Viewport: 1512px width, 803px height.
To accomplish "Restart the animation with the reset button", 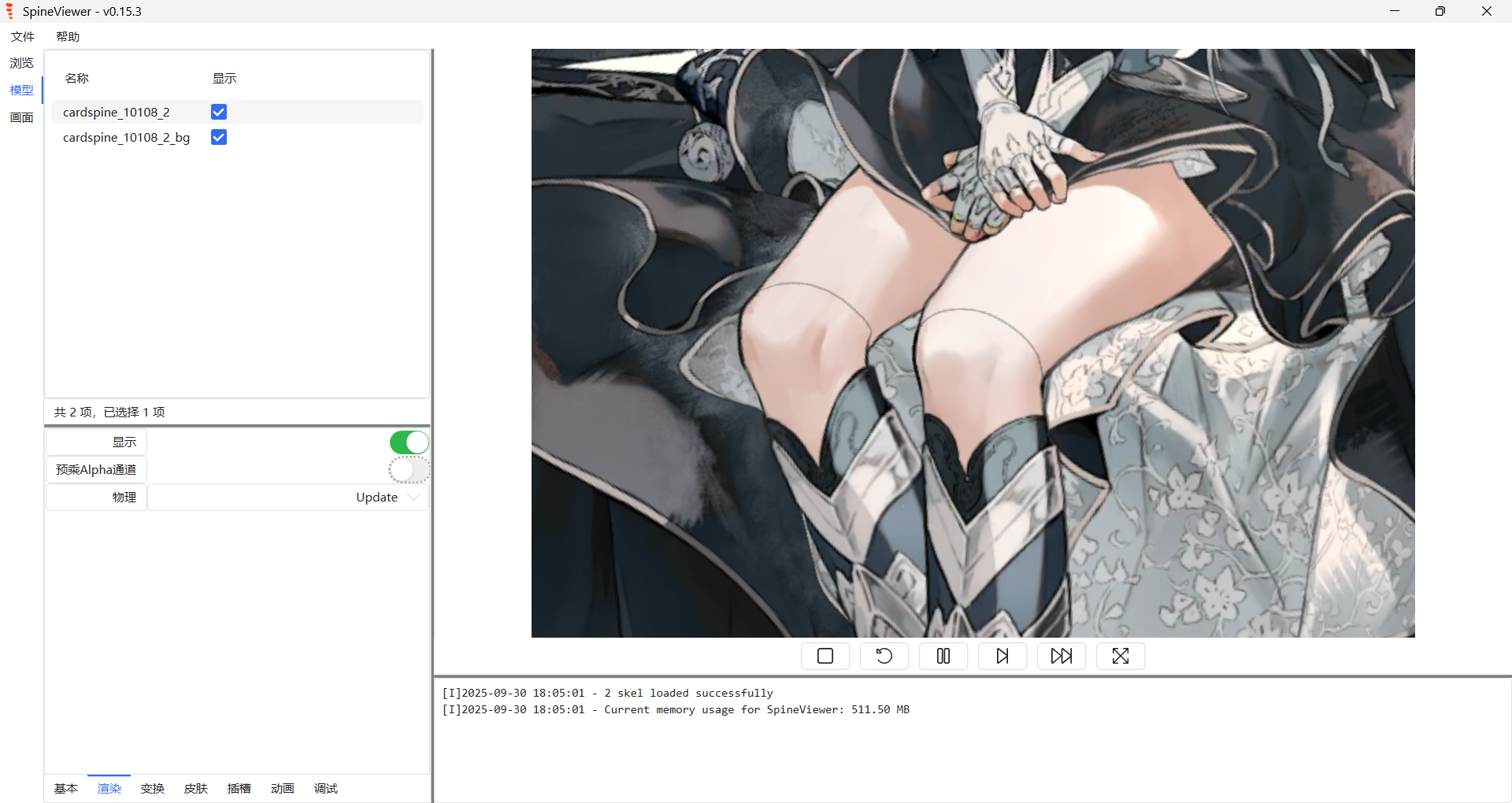I will 884,656.
